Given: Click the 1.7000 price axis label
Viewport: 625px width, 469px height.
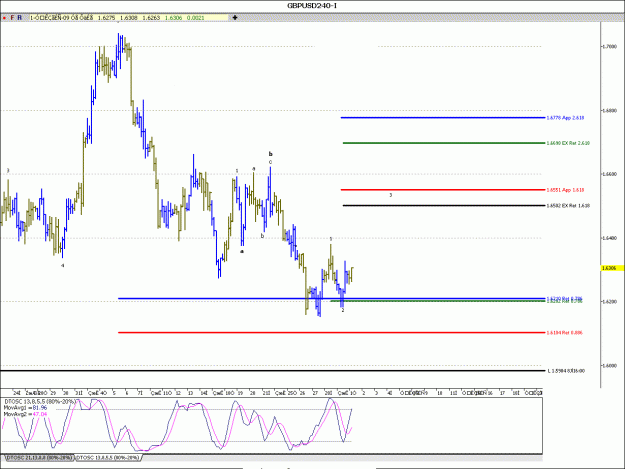Looking at the screenshot, I should coord(609,47).
